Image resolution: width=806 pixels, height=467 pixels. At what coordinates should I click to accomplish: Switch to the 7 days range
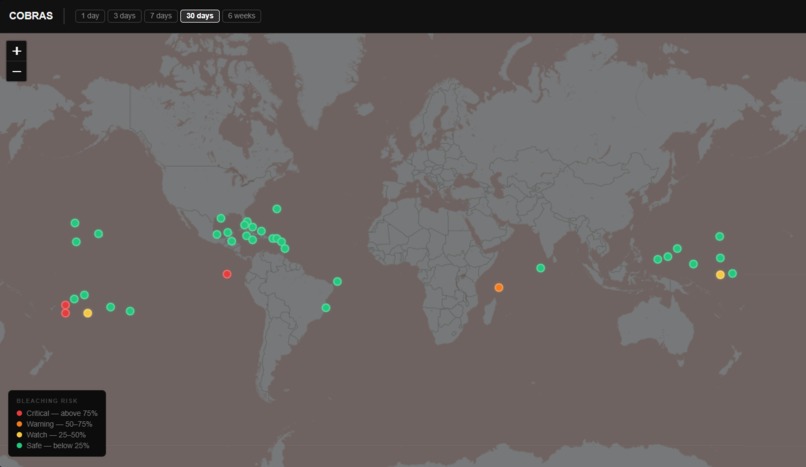(161, 16)
